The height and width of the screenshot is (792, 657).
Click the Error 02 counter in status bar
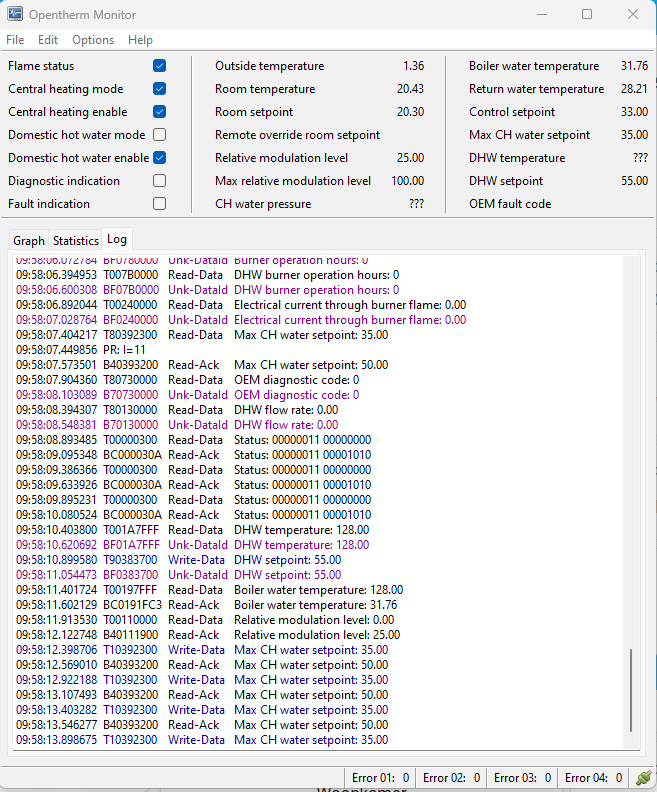(451, 778)
